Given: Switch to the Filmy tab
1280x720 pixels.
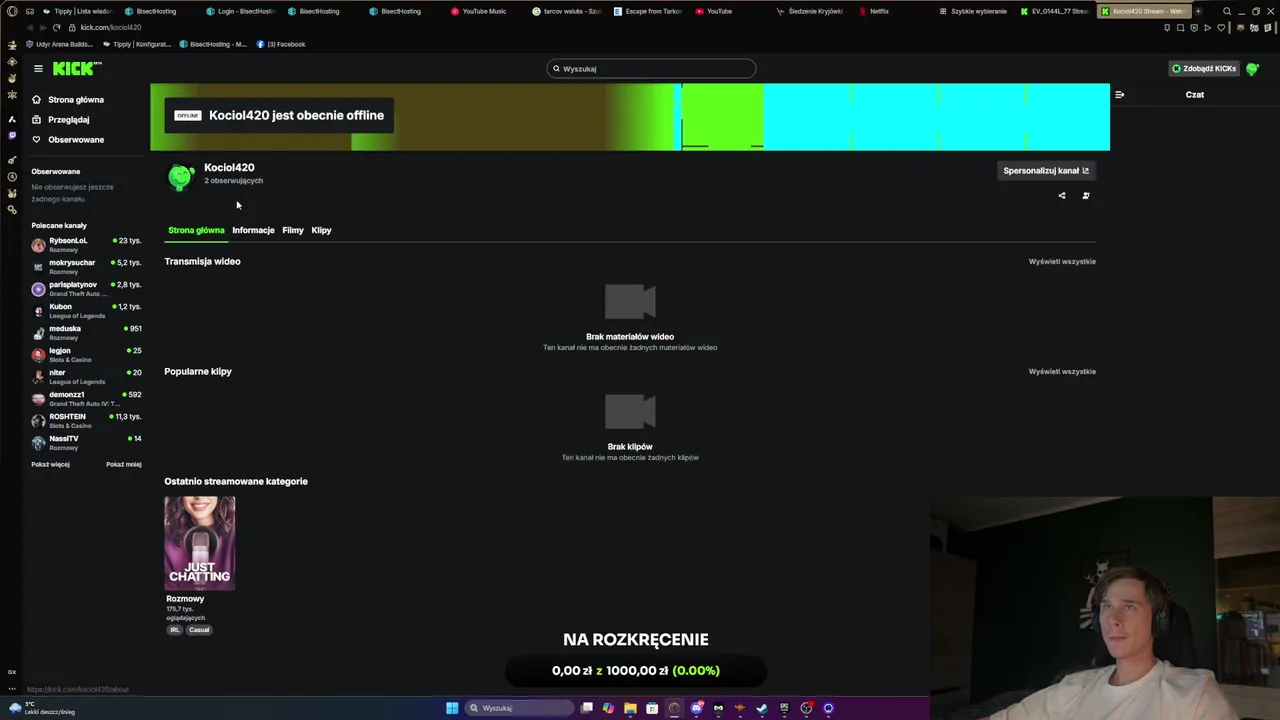Looking at the screenshot, I should 293,230.
